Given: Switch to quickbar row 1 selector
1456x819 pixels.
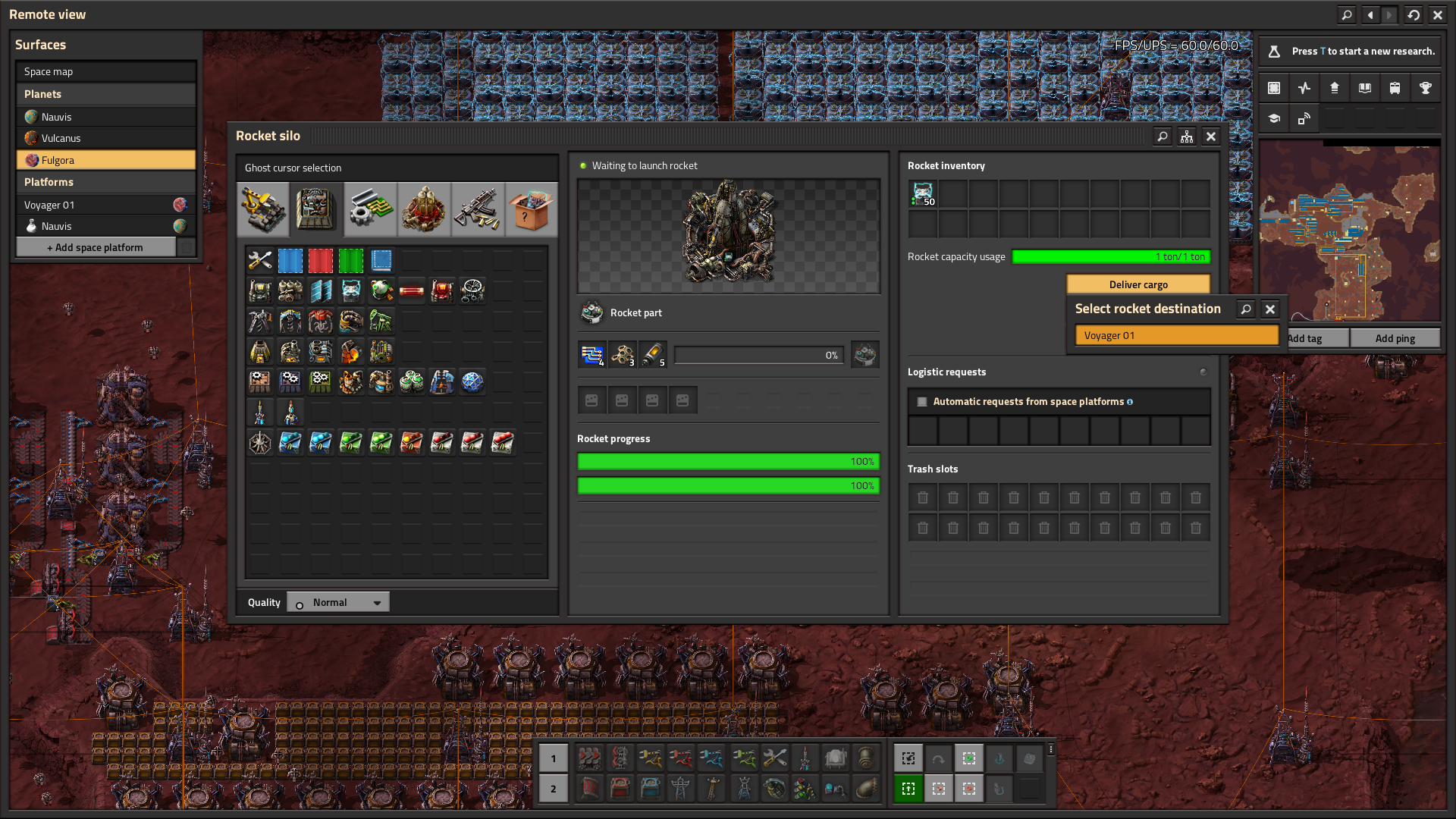Looking at the screenshot, I should point(553,758).
